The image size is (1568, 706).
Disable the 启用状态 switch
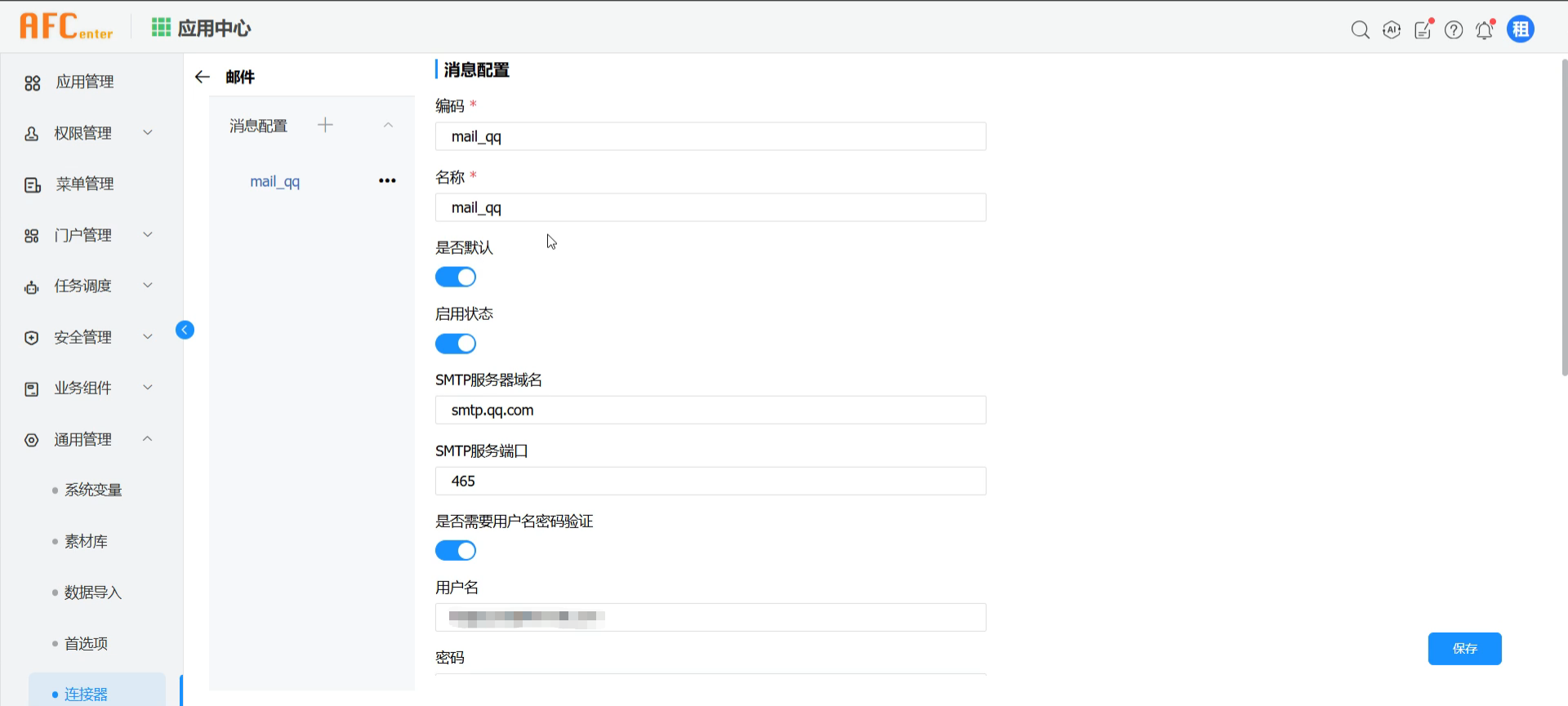(456, 344)
